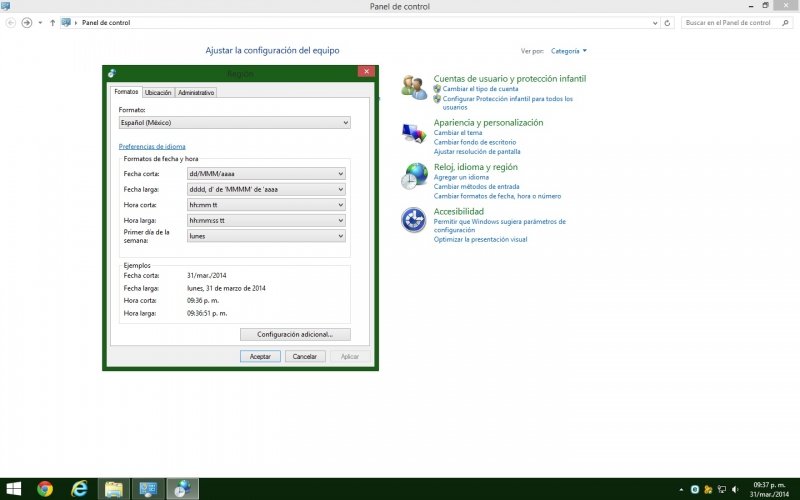Open the Fecha corta format dropdown

coord(266,173)
